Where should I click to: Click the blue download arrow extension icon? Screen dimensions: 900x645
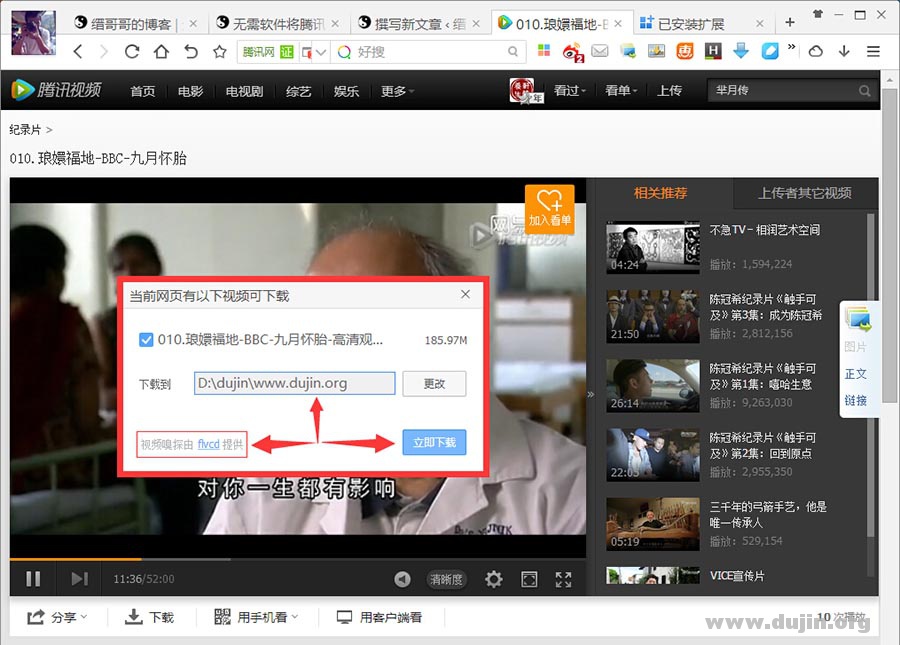pyautogui.click(x=741, y=51)
